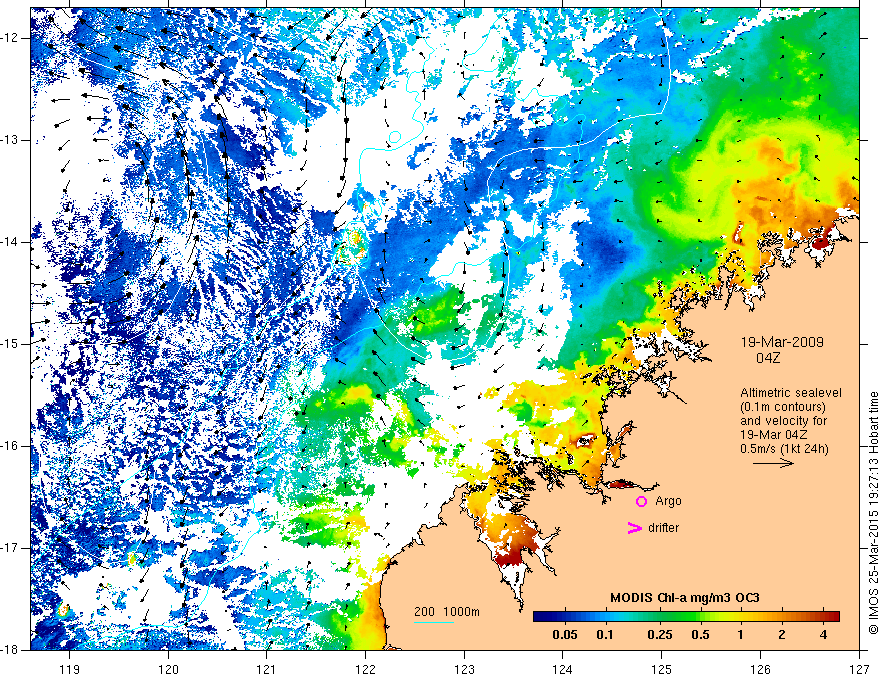This screenshot has width=880, height=680.
Task: Click the magenta drifter arrowhead legend symbol
Action: coord(635,528)
